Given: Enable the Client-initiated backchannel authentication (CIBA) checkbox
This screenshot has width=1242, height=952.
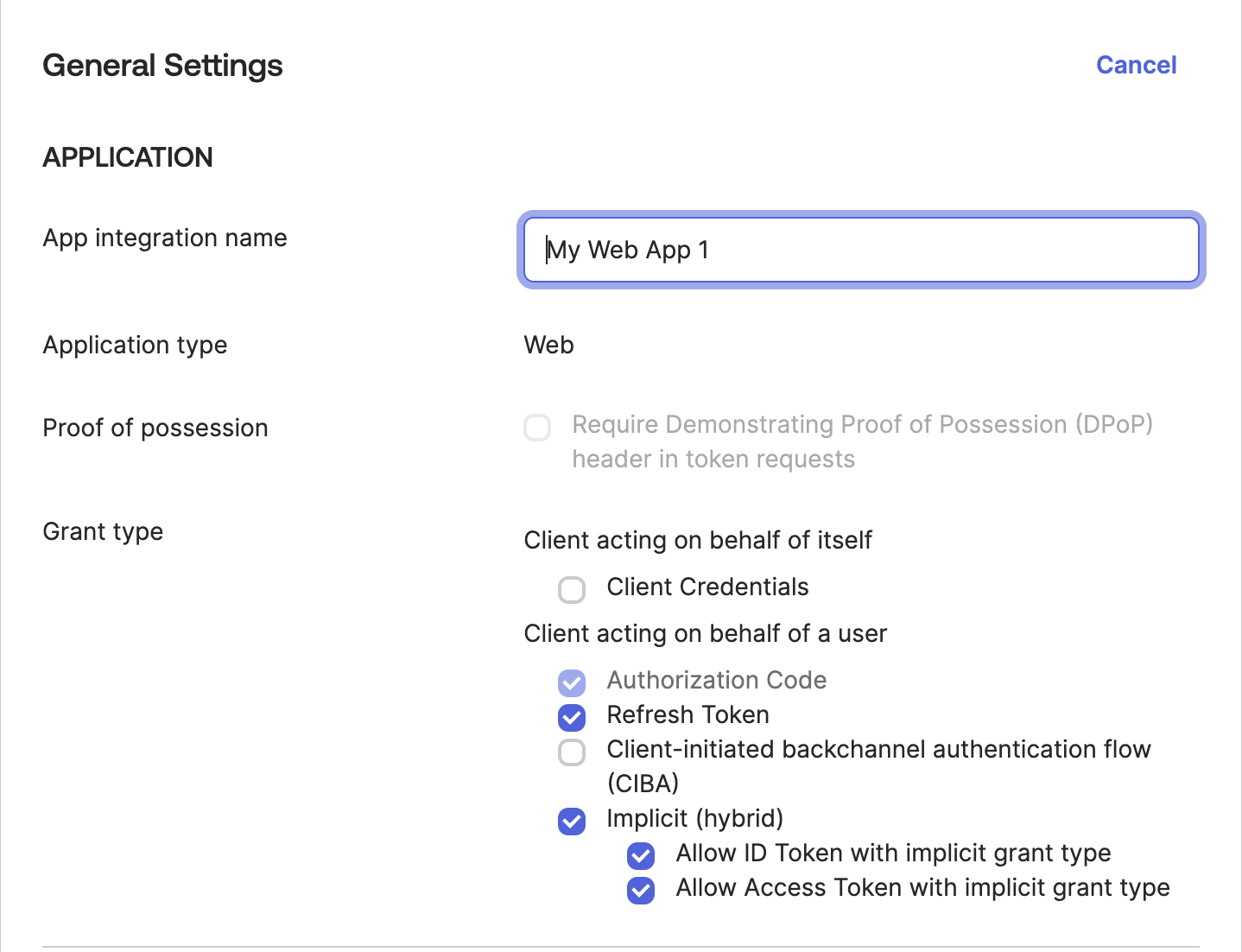Looking at the screenshot, I should (572, 752).
